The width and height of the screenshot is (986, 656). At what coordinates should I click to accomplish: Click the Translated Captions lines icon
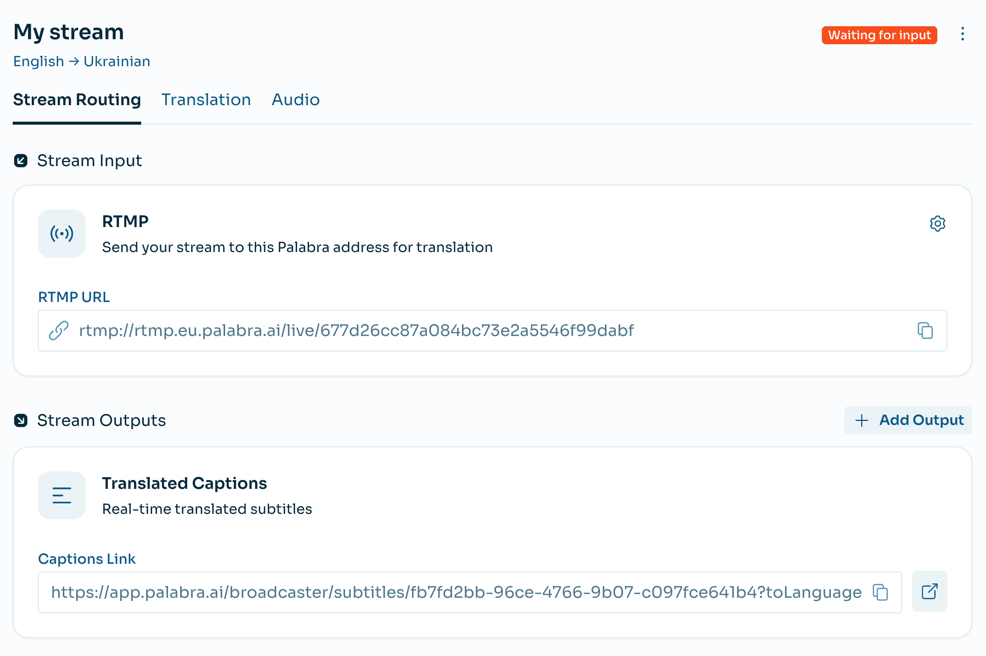[62, 496]
